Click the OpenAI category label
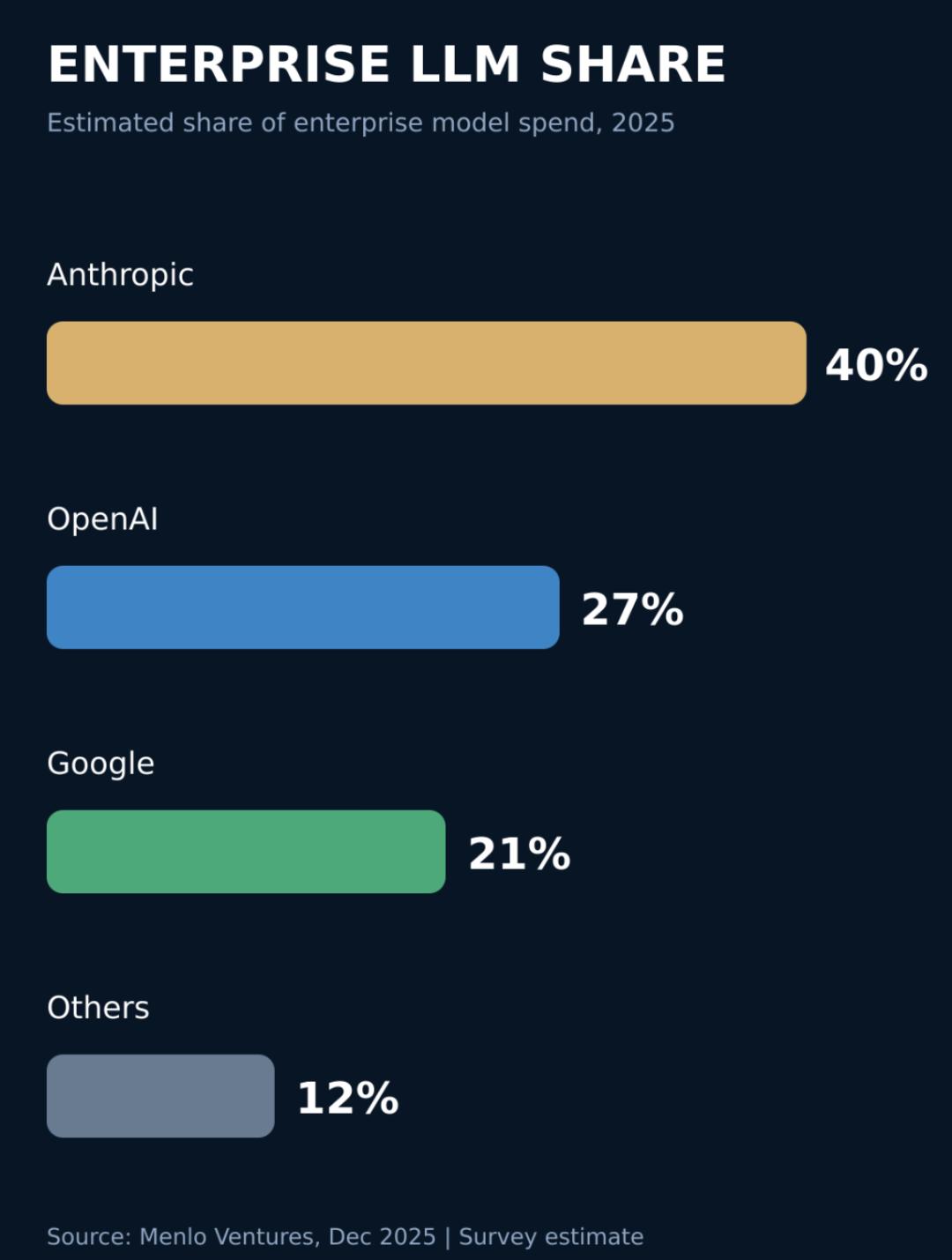 click(102, 519)
